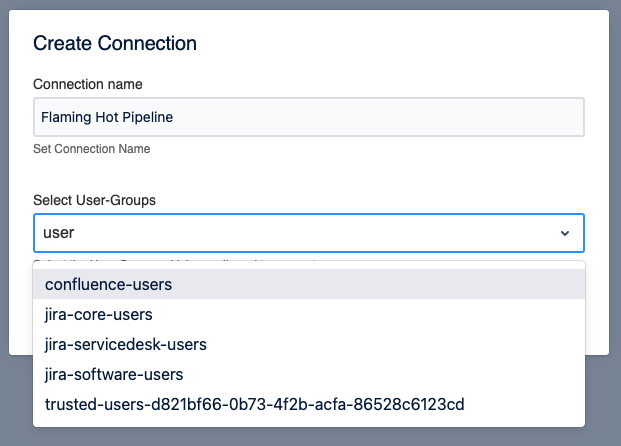
Task: Click the Set Connection Name helper text
Action: tap(91, 149)
